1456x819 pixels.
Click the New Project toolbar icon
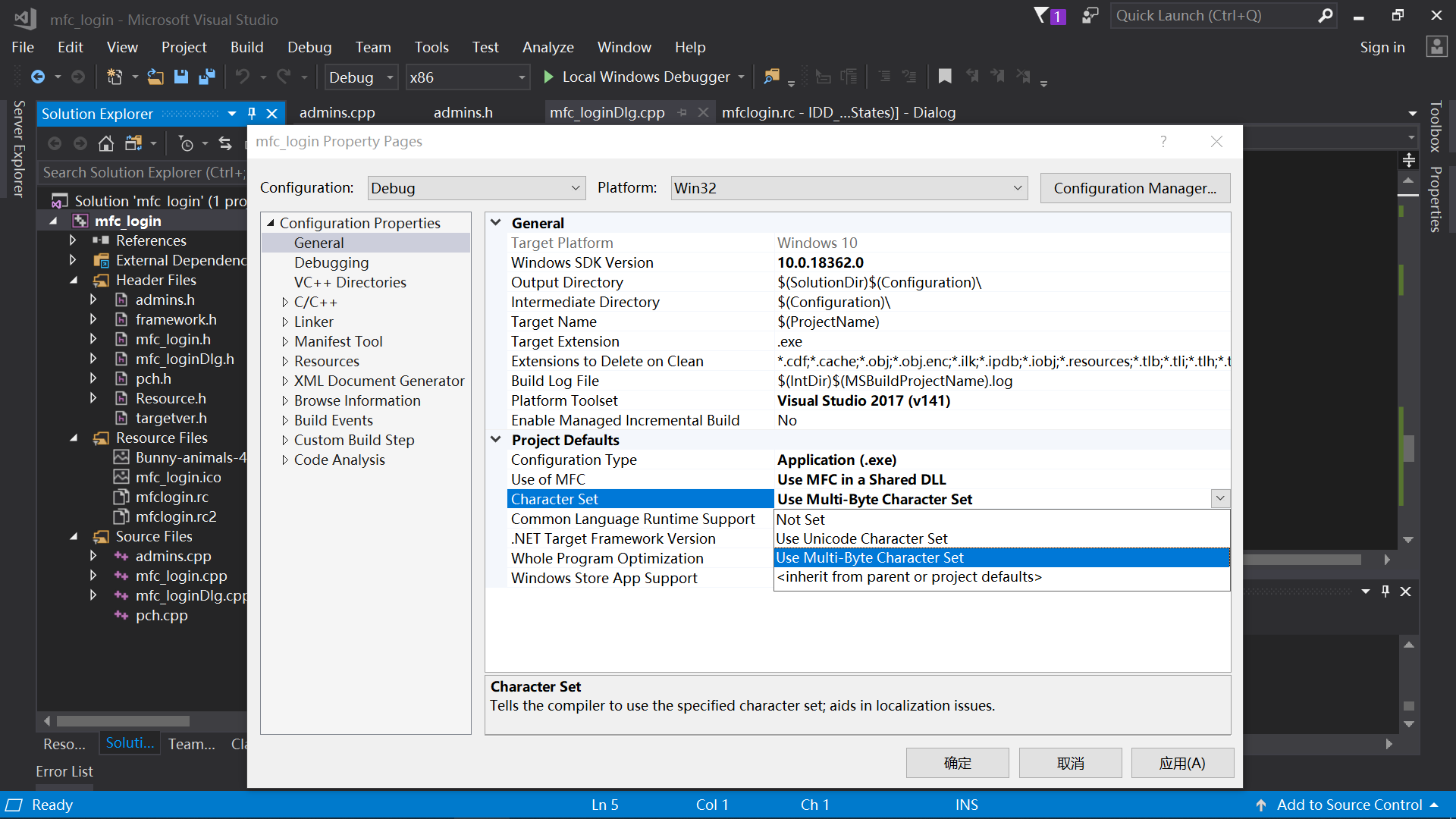point(115,77)
